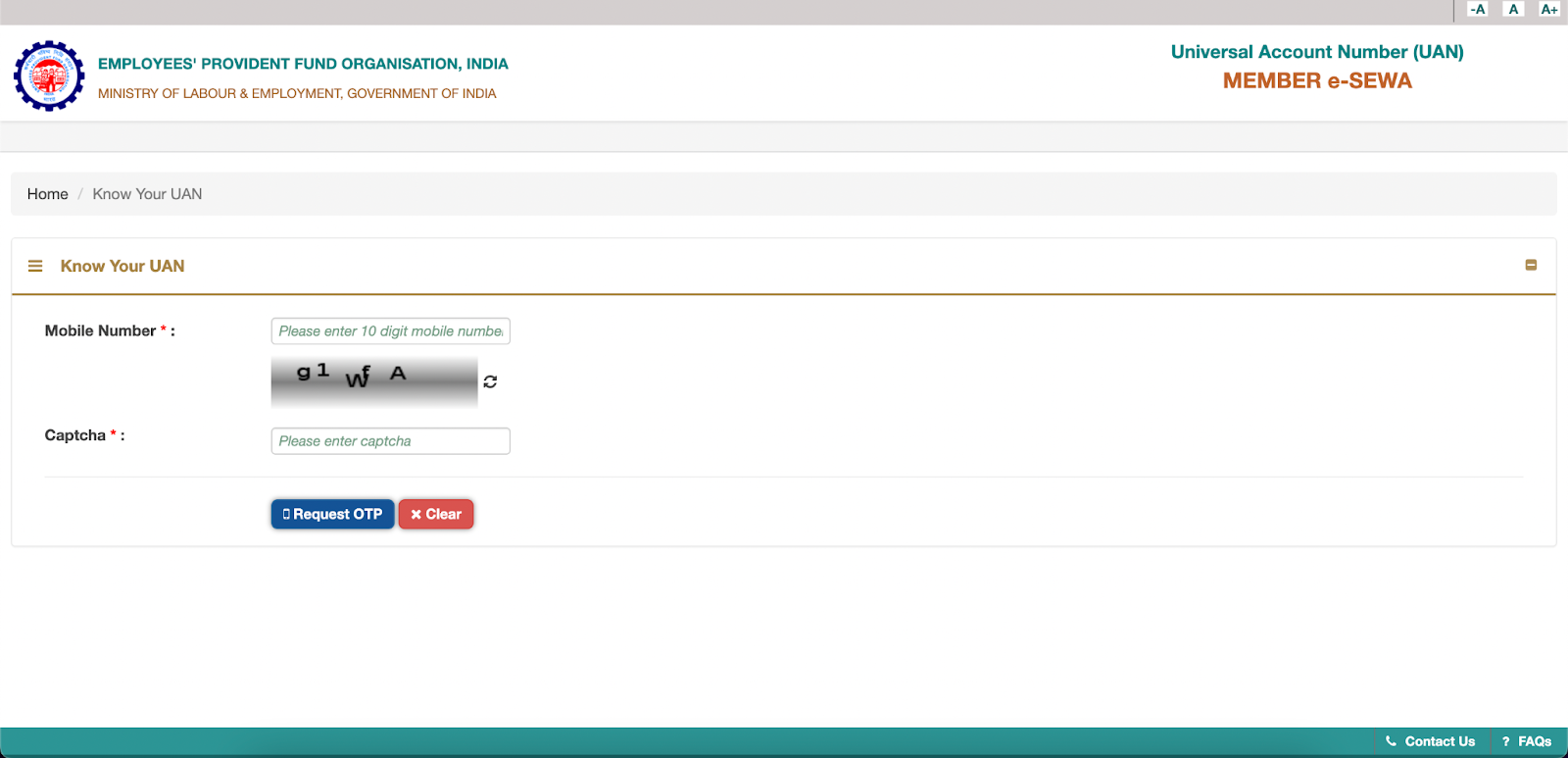Focus the Captcha input field
The width and height of the screenshot is (1568, 758).
tap(390, 441)
